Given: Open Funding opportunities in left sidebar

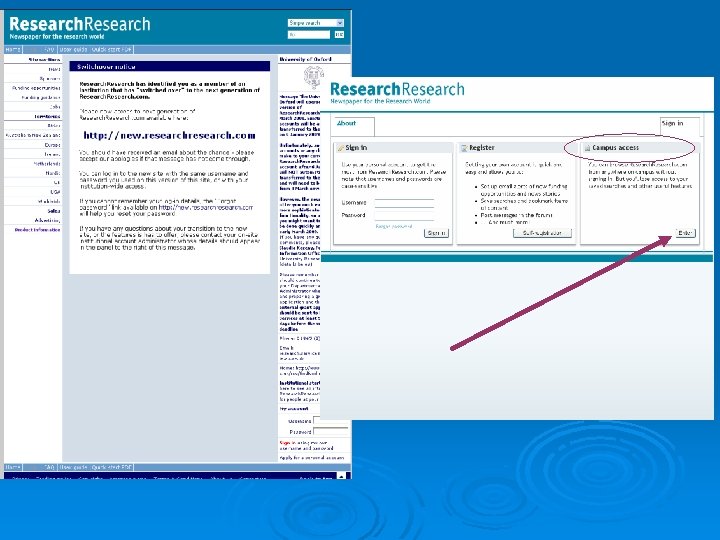Looking at the screenshot, I should click(x=36, y=88).
